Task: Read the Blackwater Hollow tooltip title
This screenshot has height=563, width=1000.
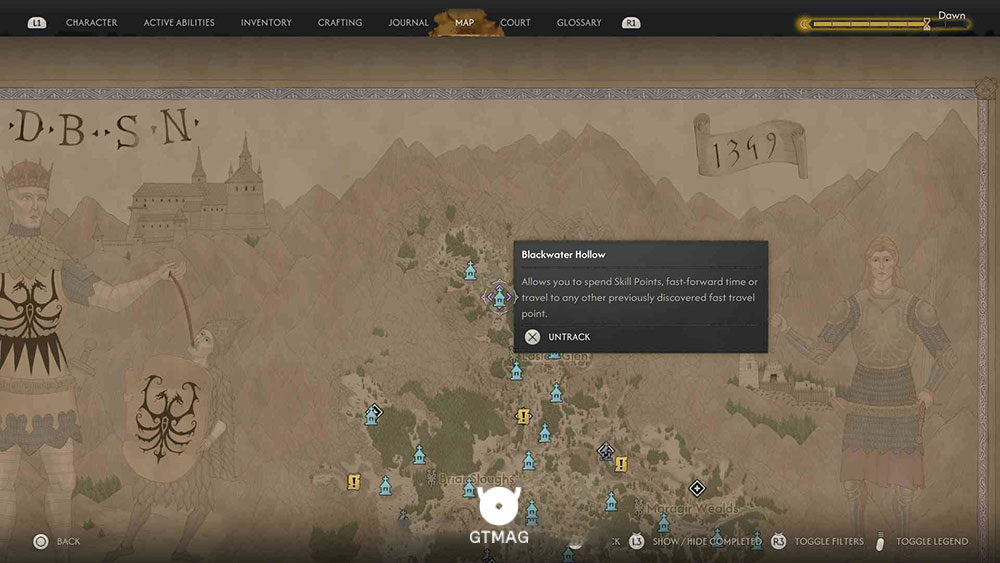Action: pyautogui.click(x=563, y=254)
